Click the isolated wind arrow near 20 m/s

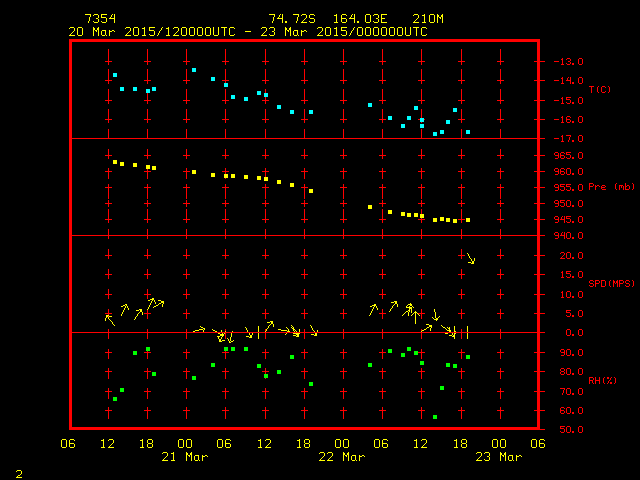click(x=470, y=259)
